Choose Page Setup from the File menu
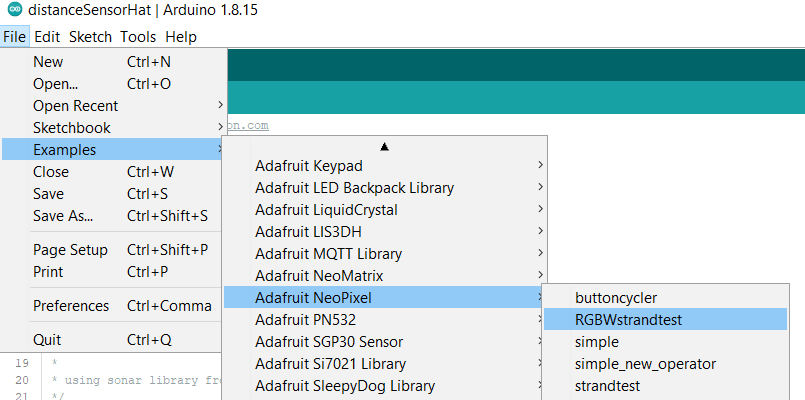The image size is (805, 400). (x=112, y=250)
